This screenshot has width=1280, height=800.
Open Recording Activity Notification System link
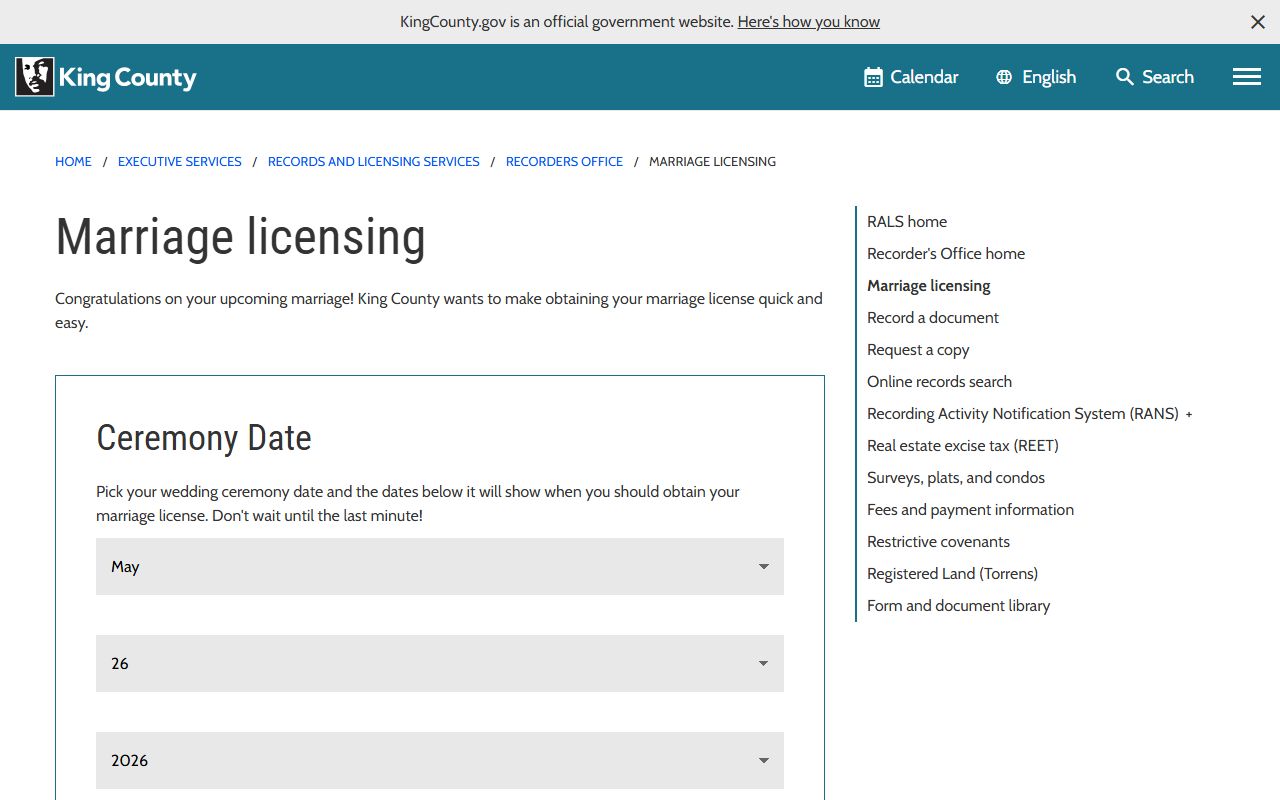point(1023,414)
